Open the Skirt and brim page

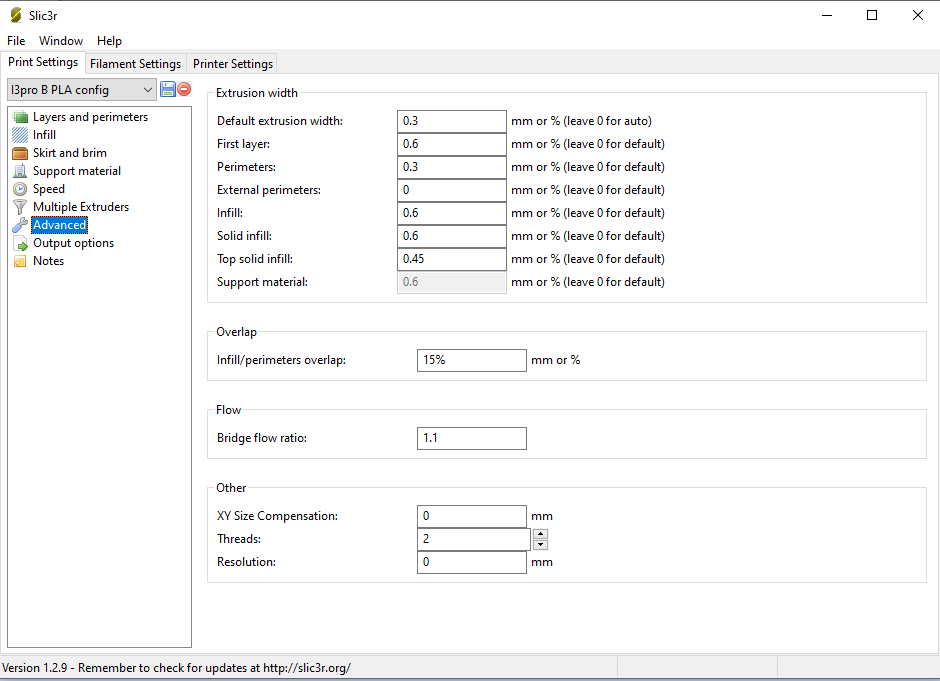[x=69, y=153]
